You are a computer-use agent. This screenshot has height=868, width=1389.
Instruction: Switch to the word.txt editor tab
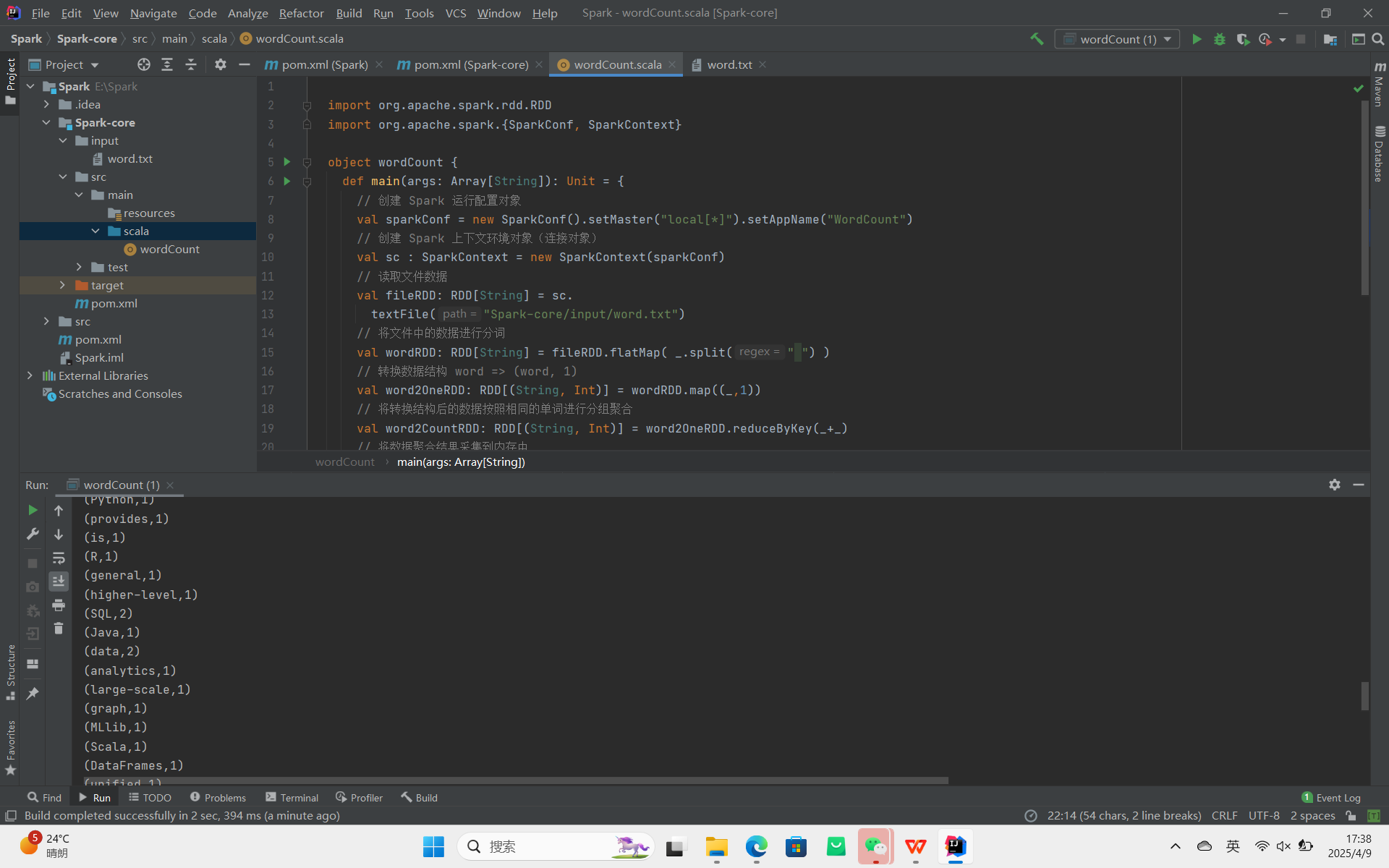click(729, 64)
